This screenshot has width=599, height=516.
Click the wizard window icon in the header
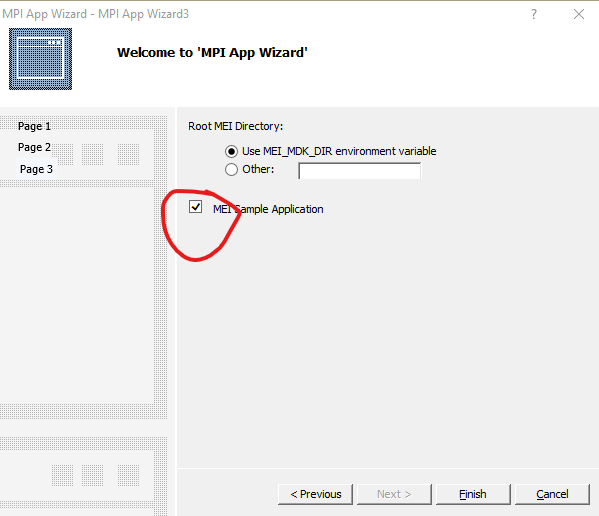coord(40,59)
